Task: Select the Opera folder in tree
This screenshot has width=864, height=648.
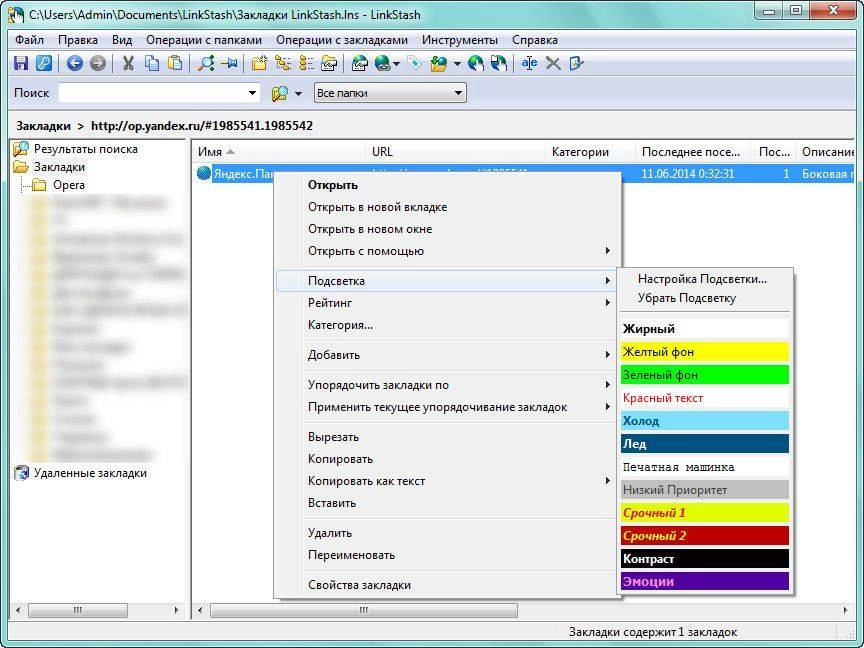Action: pos(69,185)
